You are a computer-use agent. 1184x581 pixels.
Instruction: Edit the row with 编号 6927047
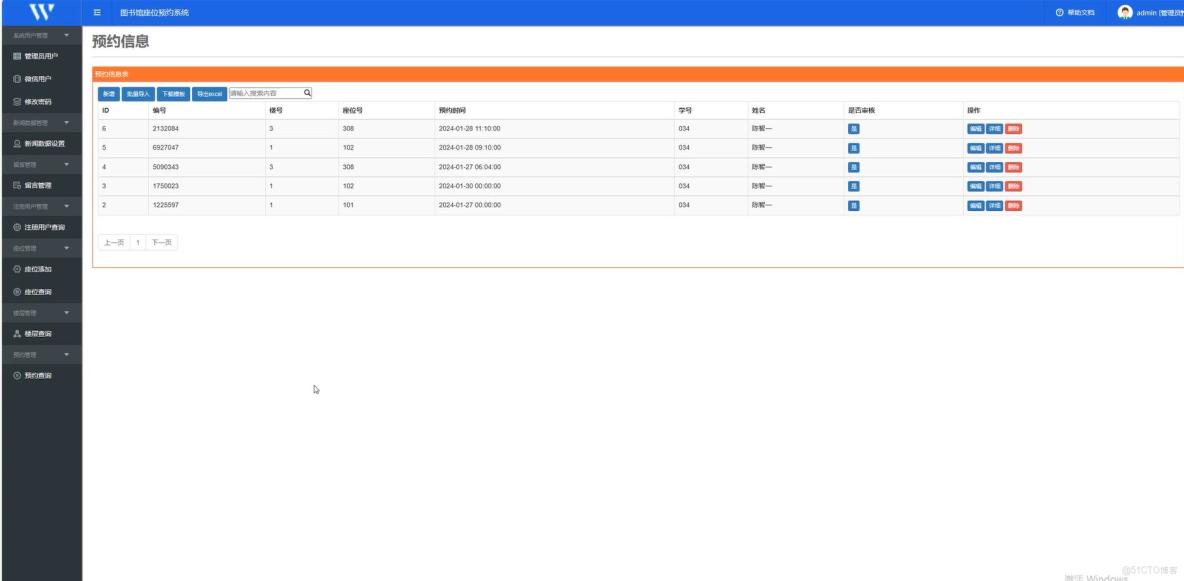coord(976,148)
